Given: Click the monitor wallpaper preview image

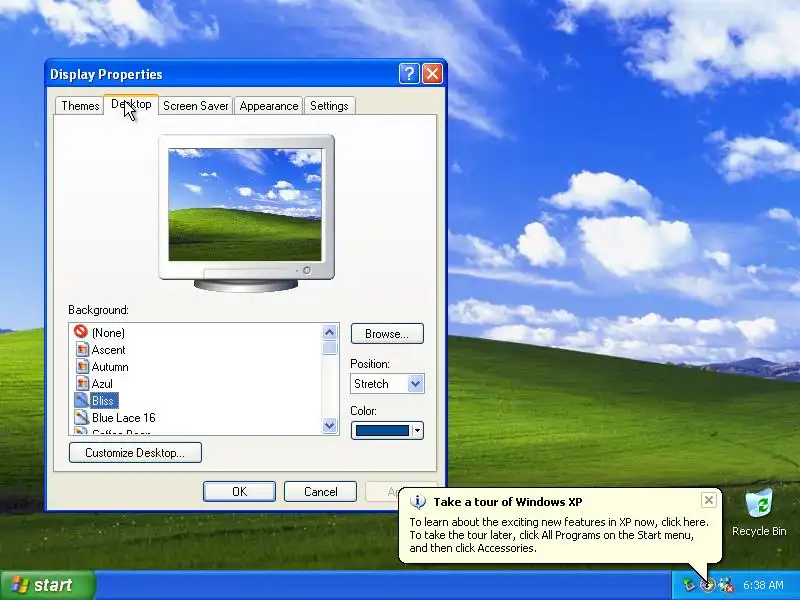Looking at the screenshot, I should coord(245,205).
